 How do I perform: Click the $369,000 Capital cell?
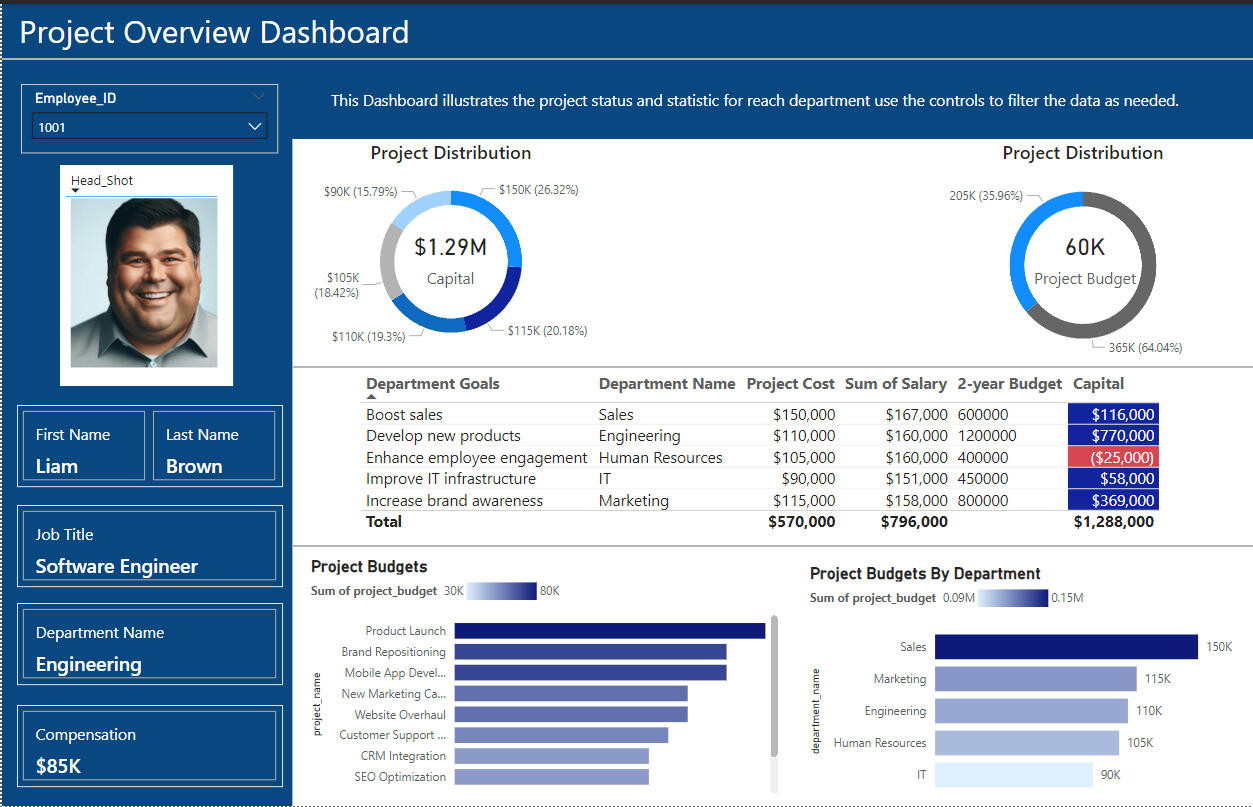[x=1114, y=501]
